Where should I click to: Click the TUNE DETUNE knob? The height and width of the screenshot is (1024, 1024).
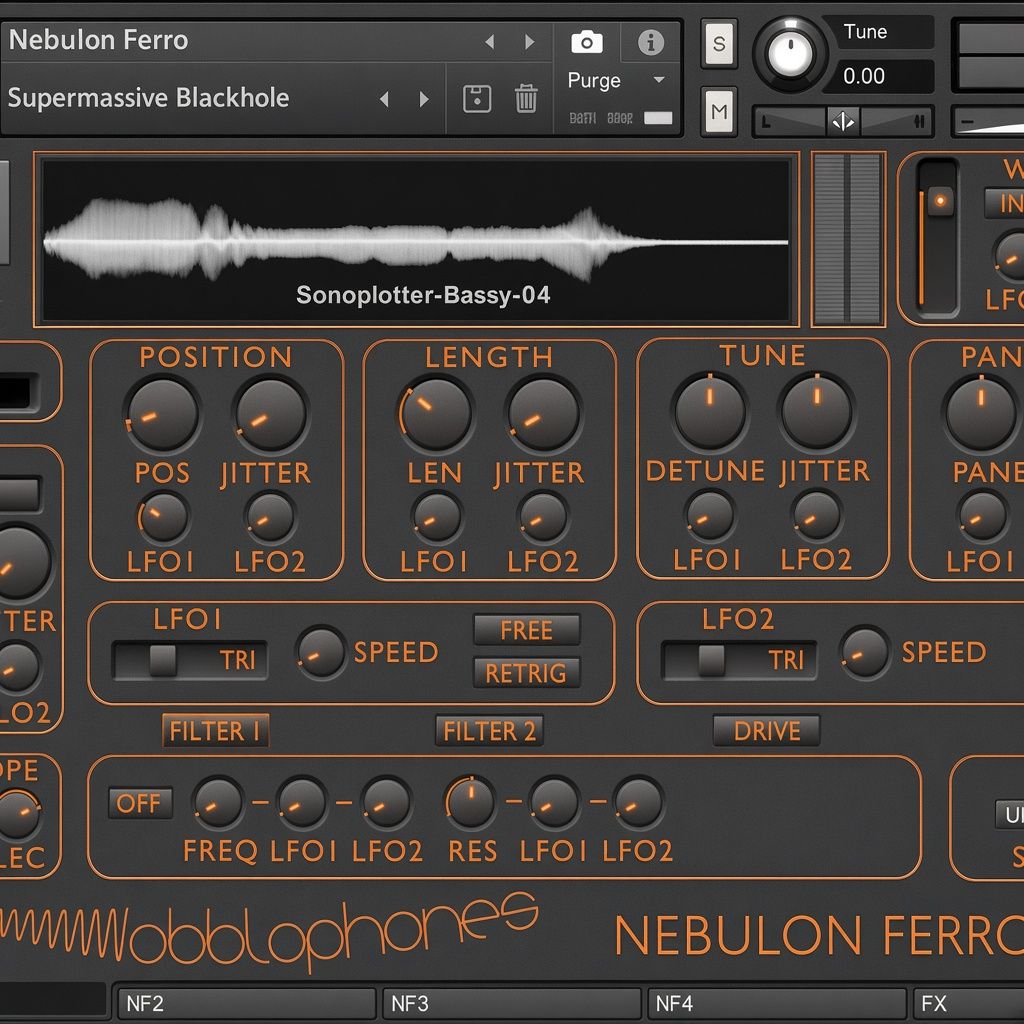click(x=710, y=411)
